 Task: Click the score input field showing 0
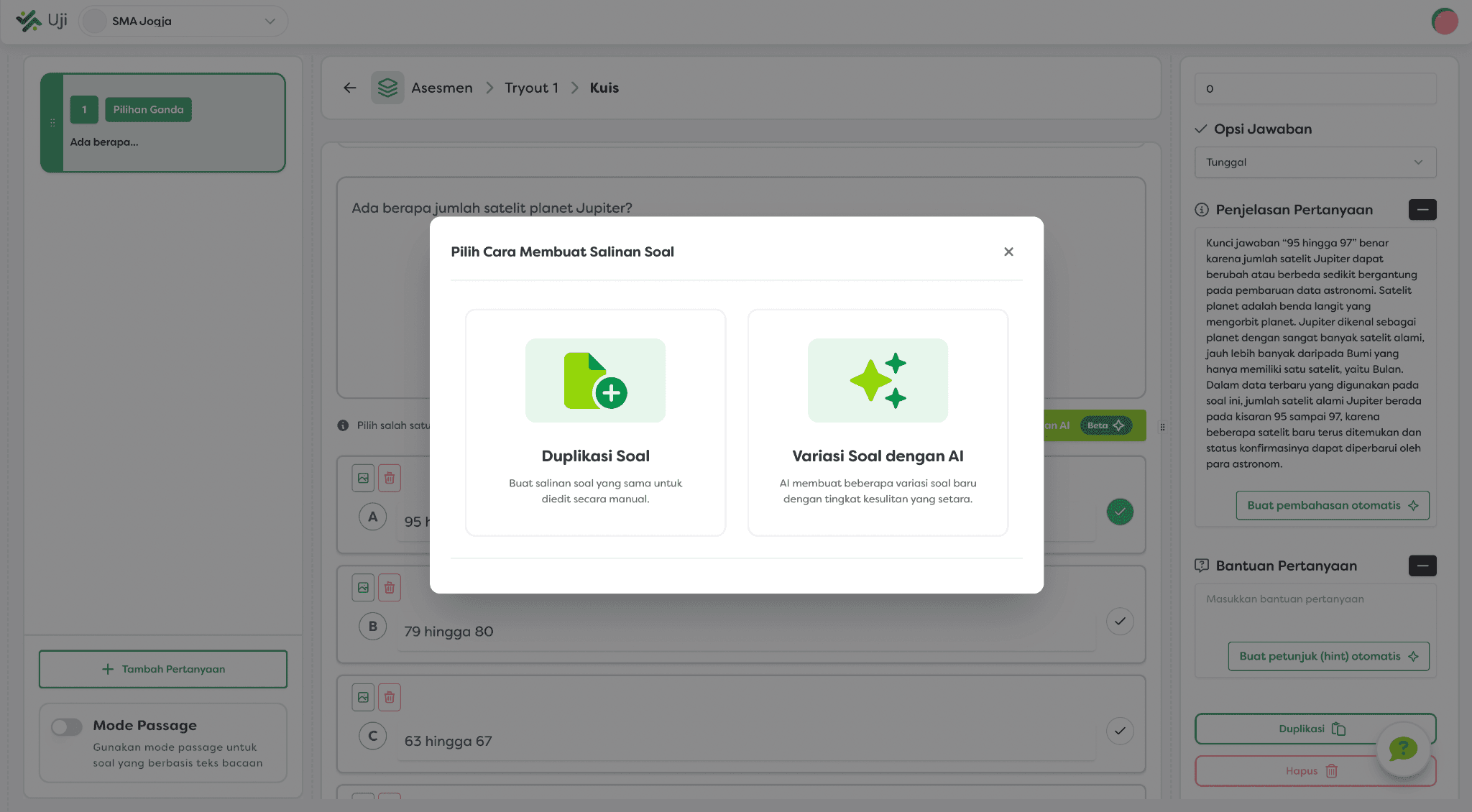[x=1315, y=88]
